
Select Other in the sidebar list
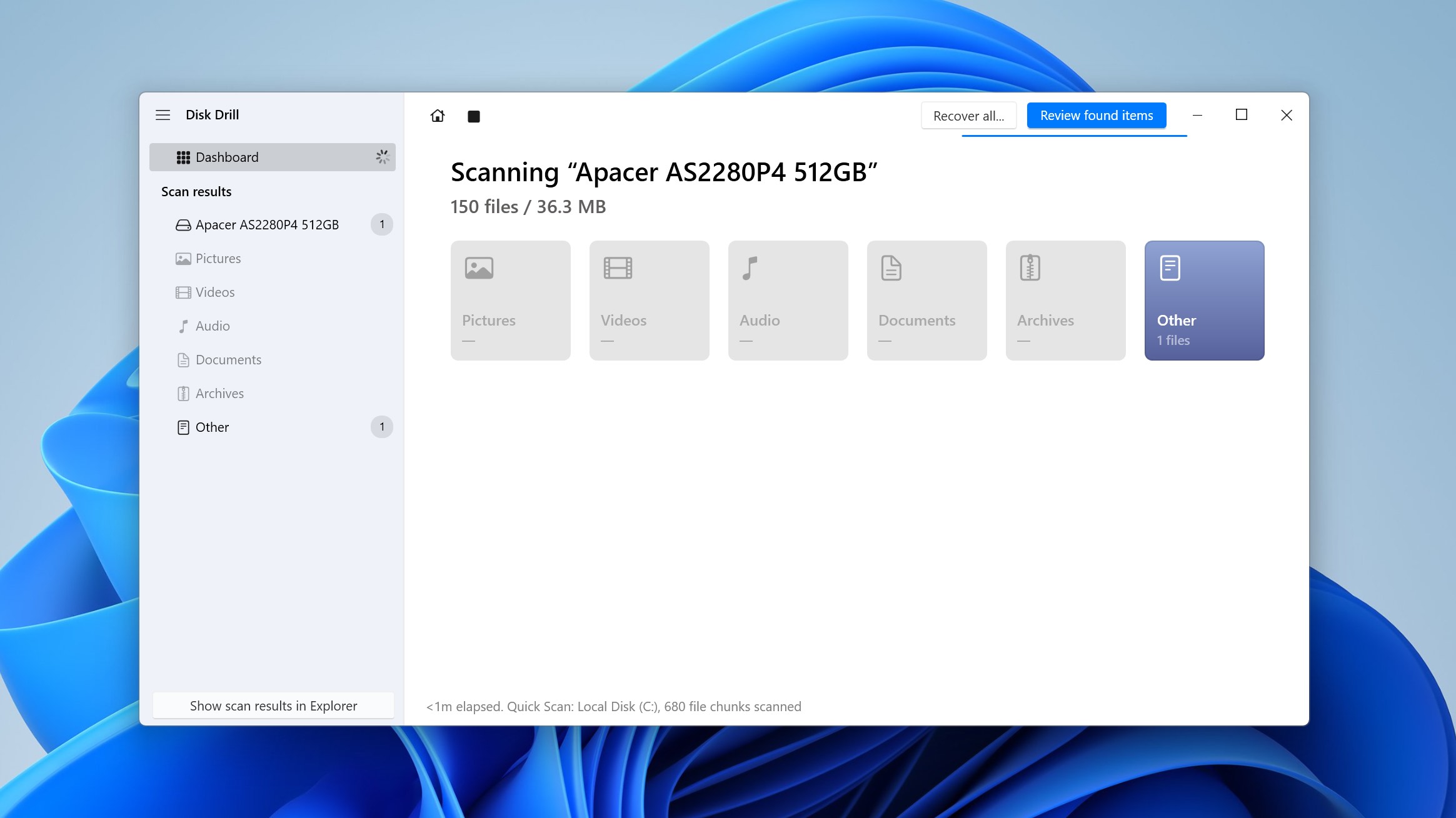click(212, 427)
